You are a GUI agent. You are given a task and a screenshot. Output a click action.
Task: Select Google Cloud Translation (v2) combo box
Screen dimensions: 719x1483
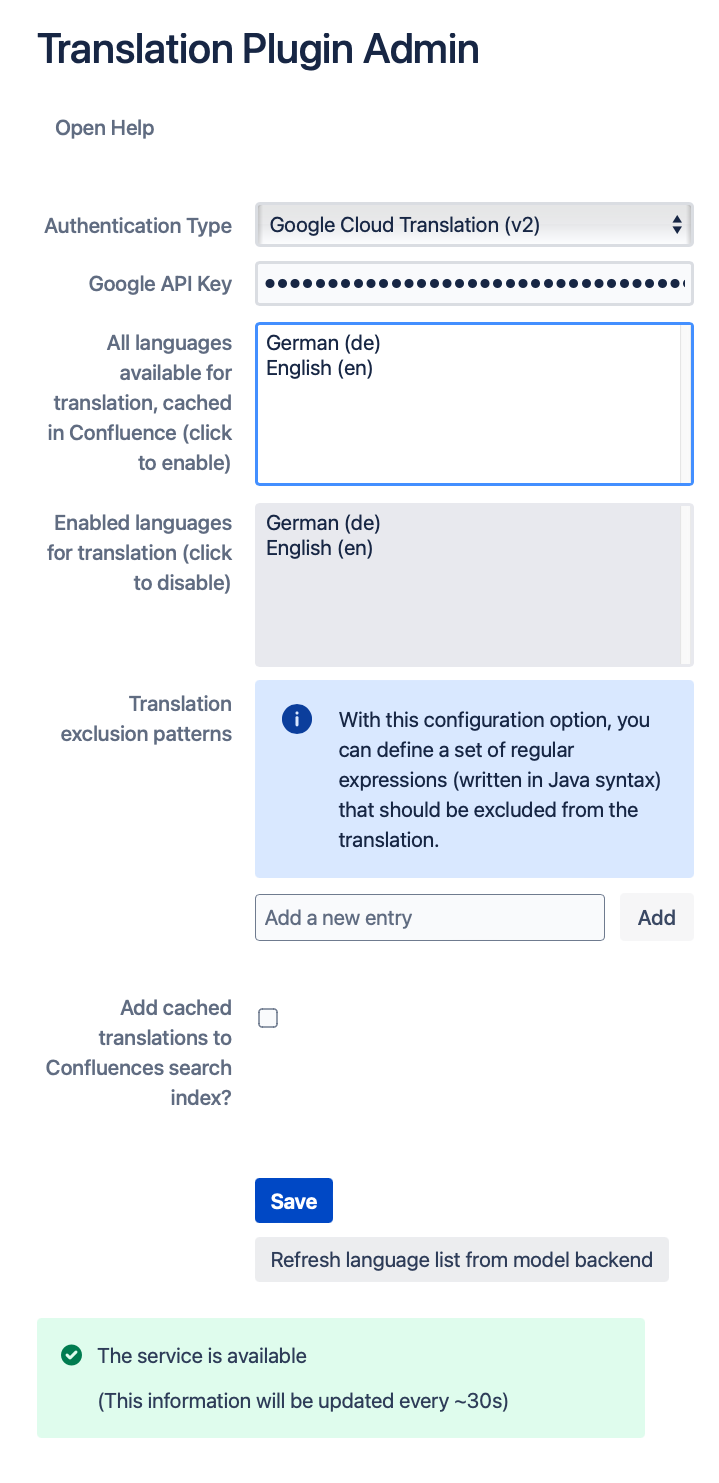point(473,224)
